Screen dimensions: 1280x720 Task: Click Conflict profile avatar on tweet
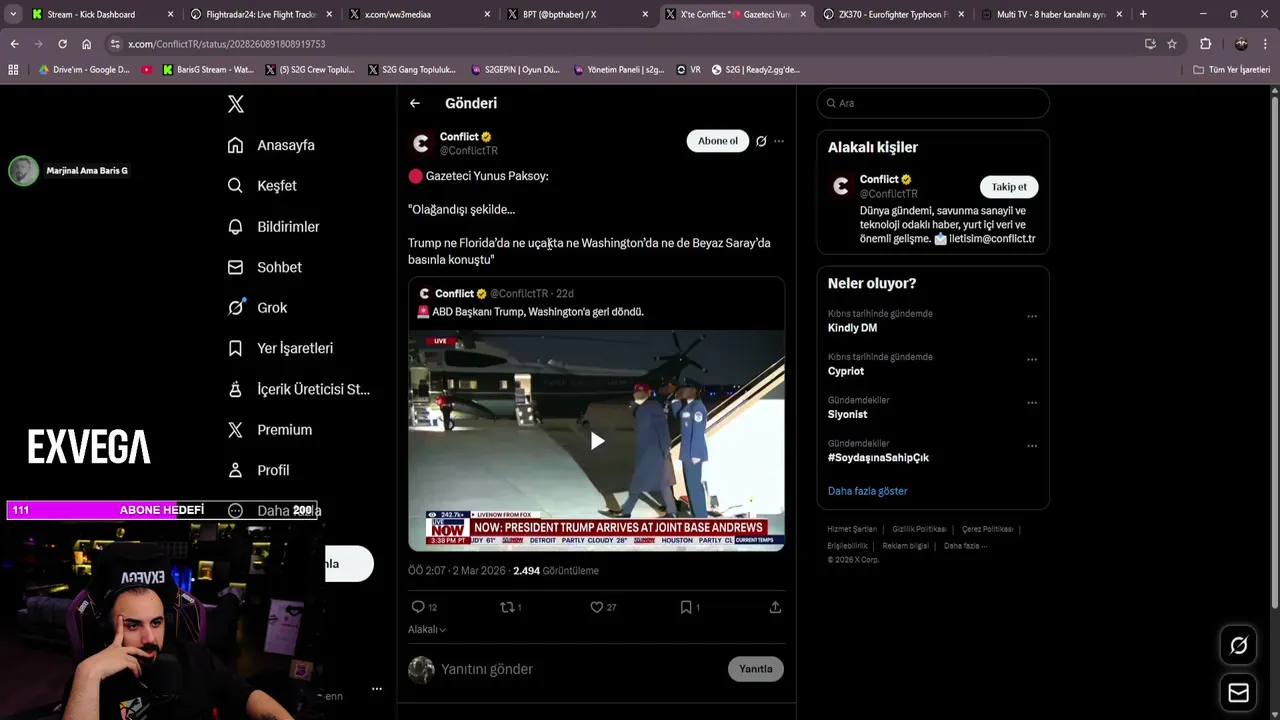(x=421, y=143)
